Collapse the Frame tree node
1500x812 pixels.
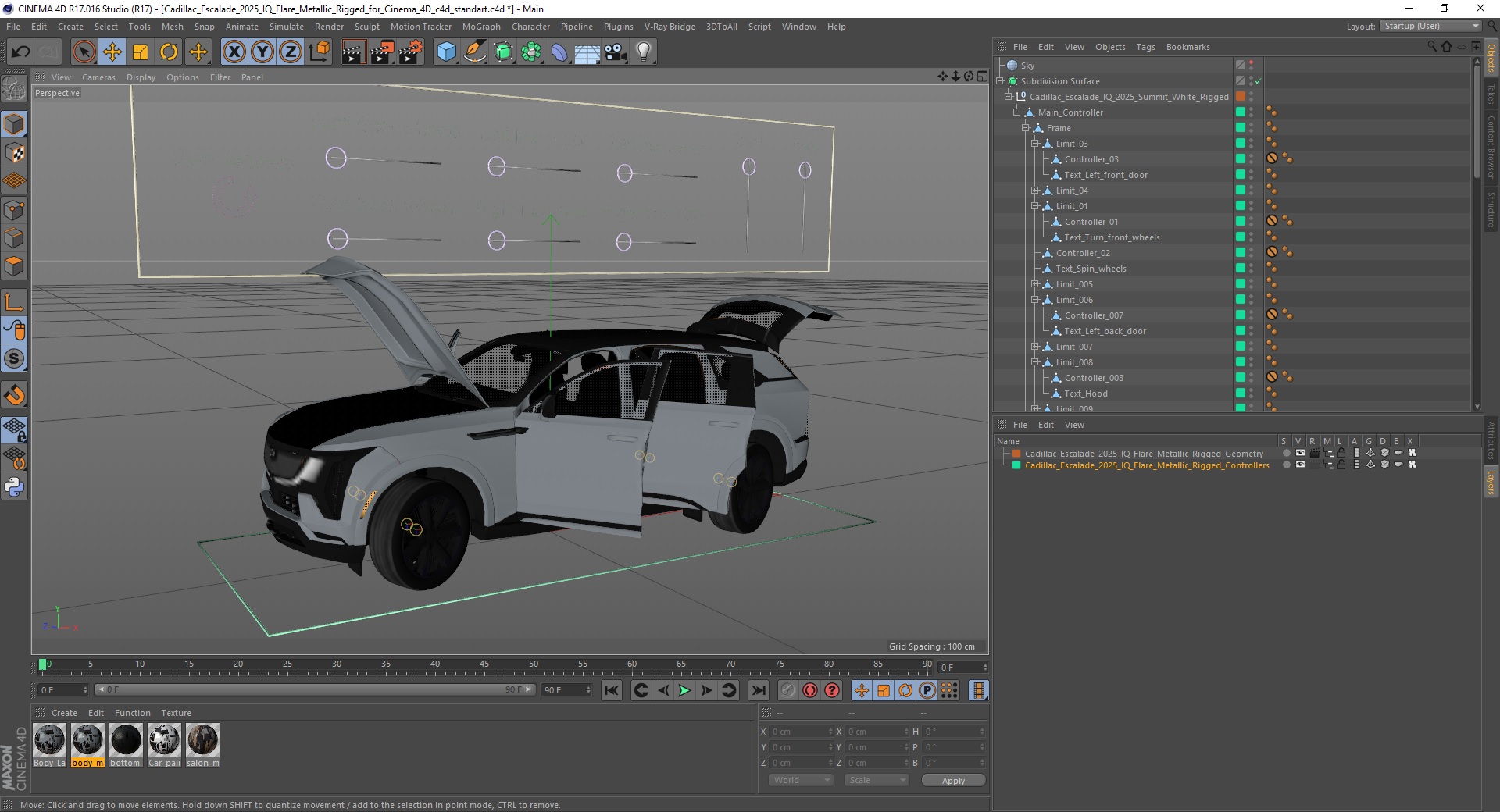[x=1026, y=128]
